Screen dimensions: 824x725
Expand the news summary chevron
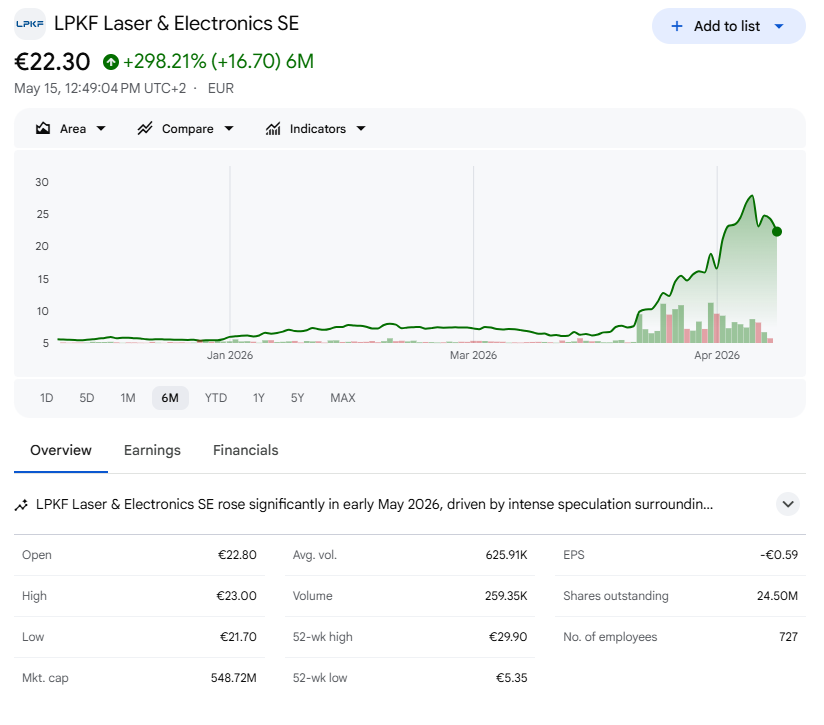[788, 504]
